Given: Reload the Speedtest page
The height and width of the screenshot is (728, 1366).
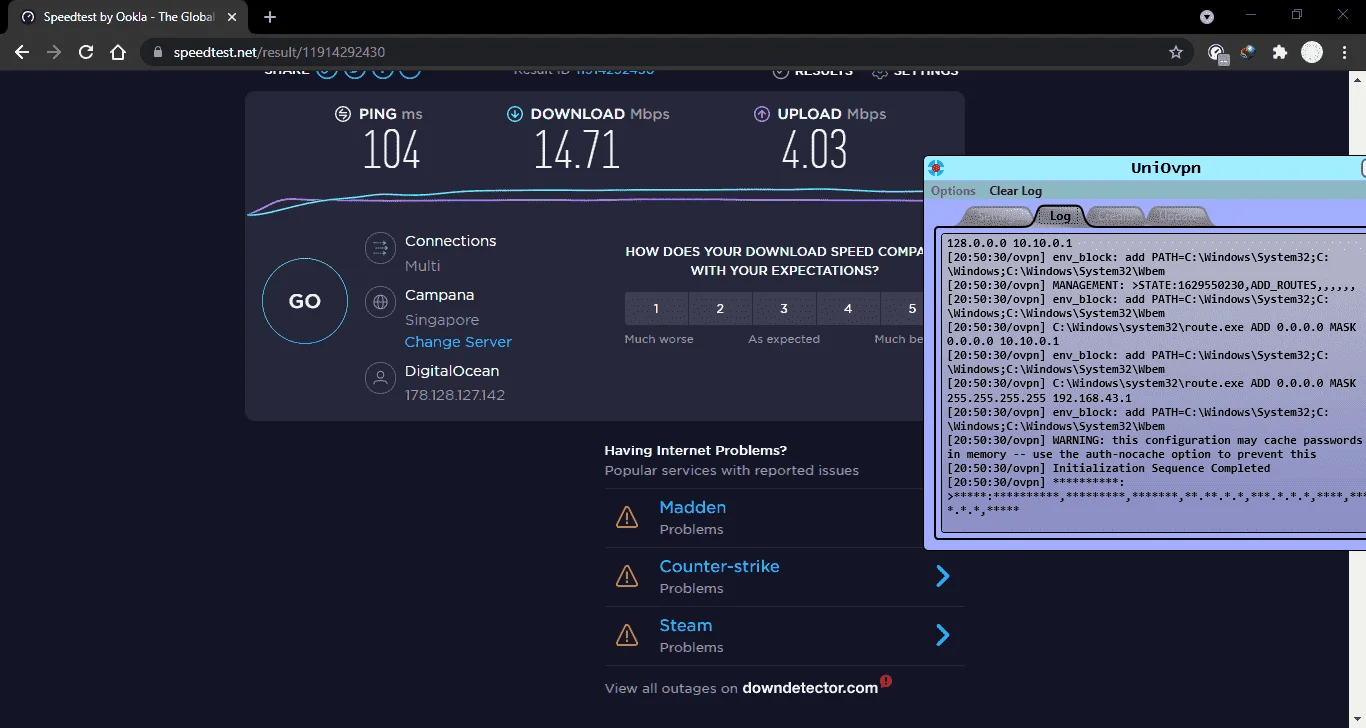Looking at the screenshot, I should click(86, 52).
